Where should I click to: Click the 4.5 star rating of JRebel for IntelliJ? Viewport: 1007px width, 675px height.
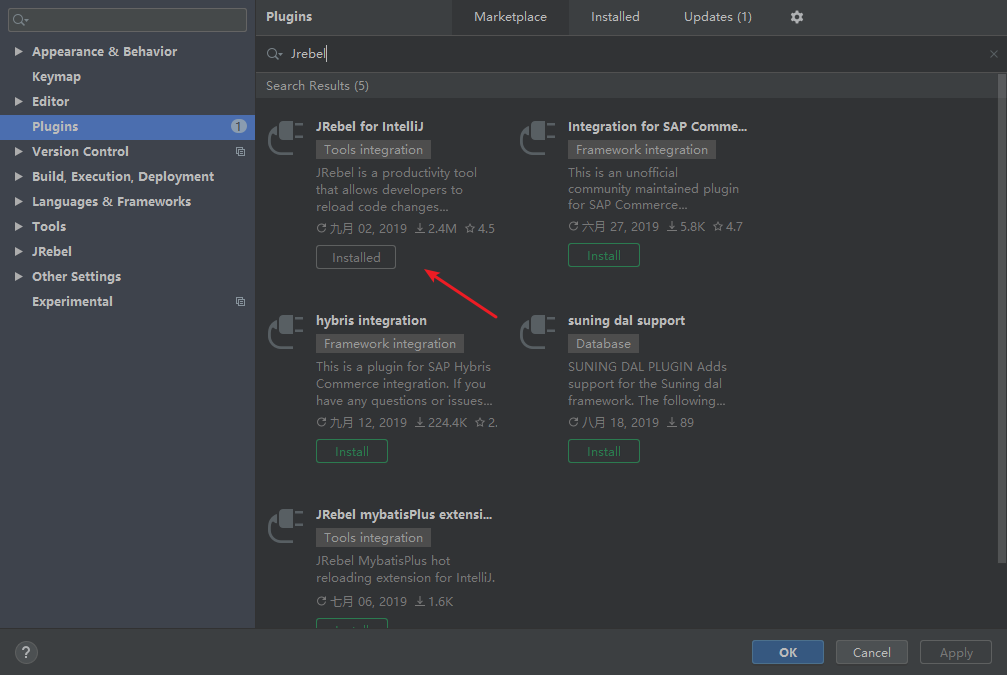coord(480,229)
